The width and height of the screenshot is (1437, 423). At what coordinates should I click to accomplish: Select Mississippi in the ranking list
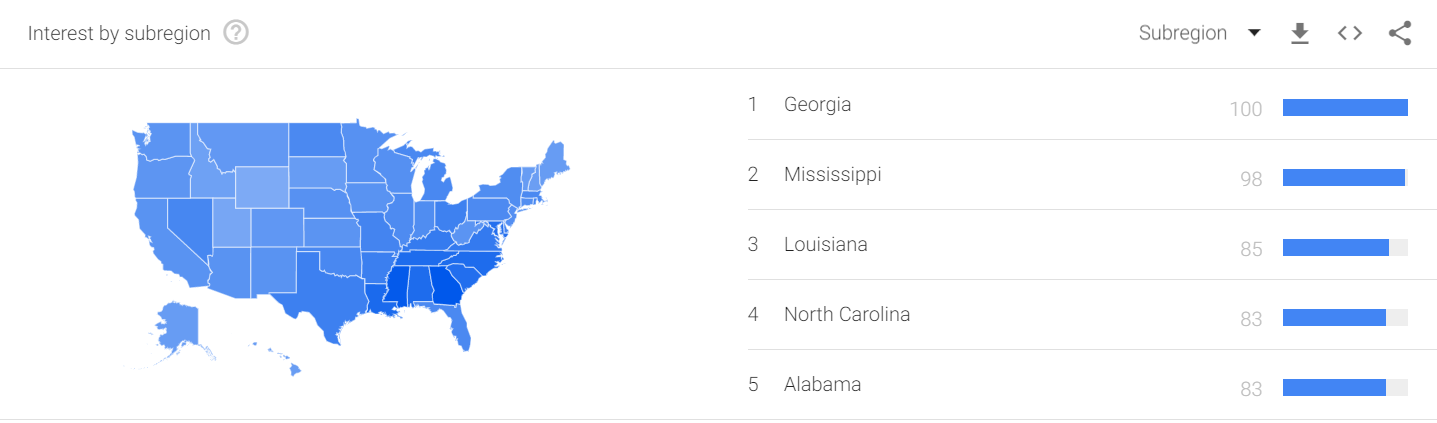[832, 174]
